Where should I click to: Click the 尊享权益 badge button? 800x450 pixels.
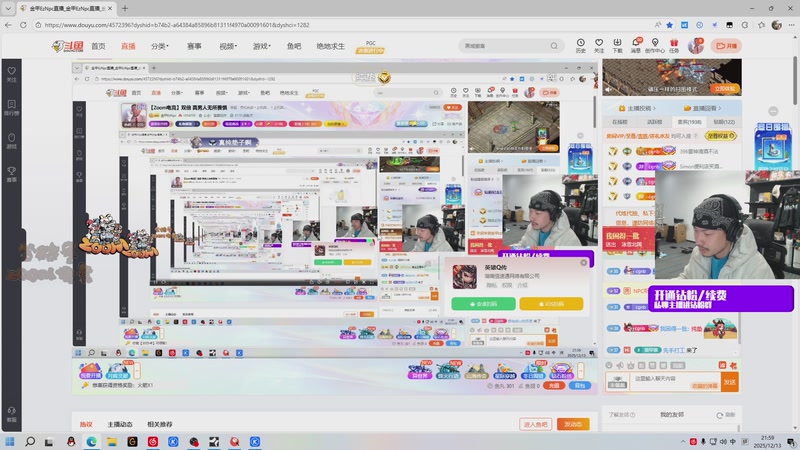coord(721,136)
